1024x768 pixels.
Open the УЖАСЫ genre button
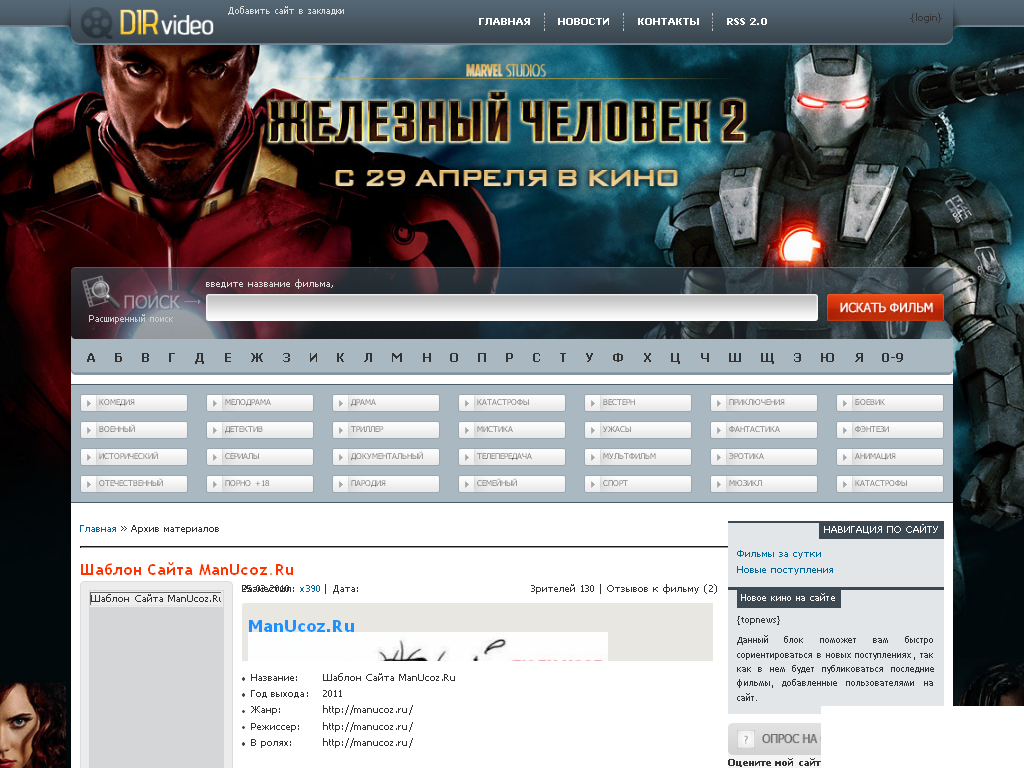click(638, 430)
